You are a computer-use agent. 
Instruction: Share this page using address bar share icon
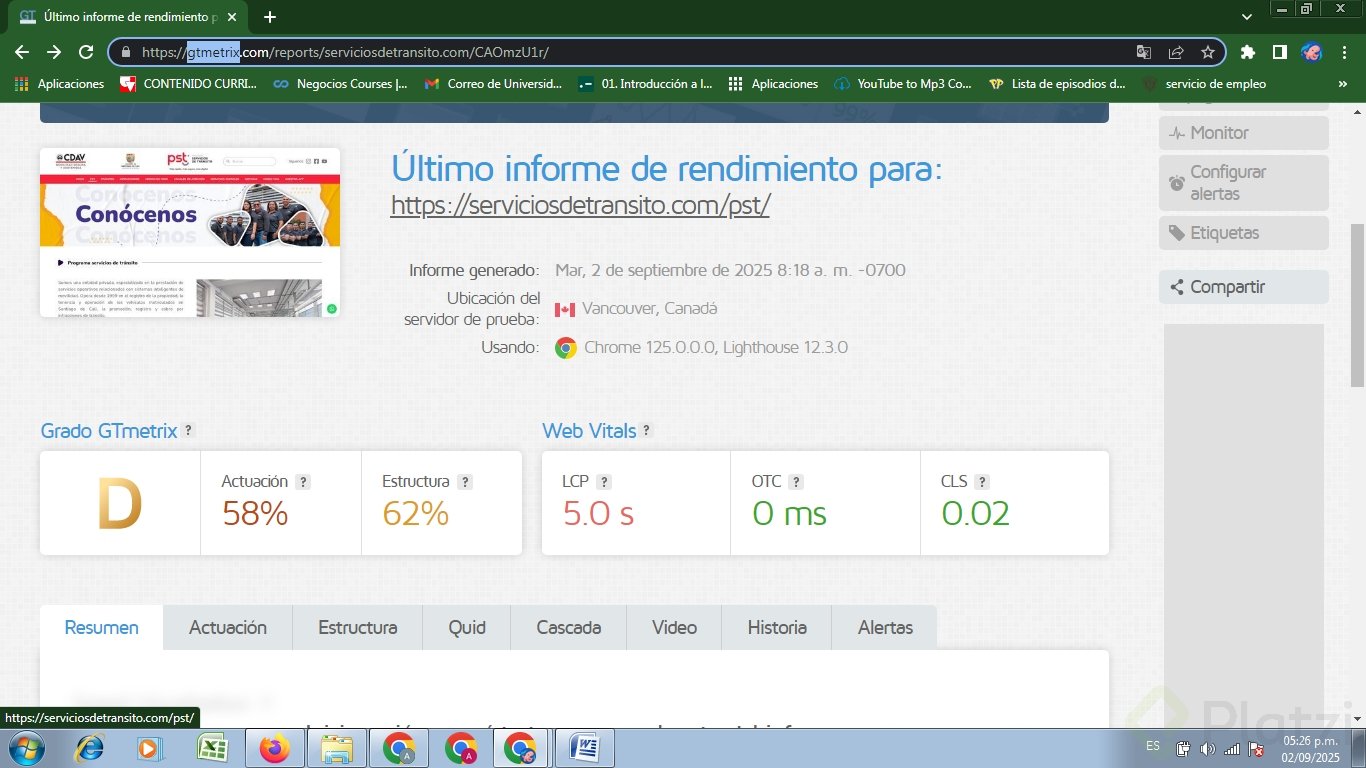(x=1176, y=52)
